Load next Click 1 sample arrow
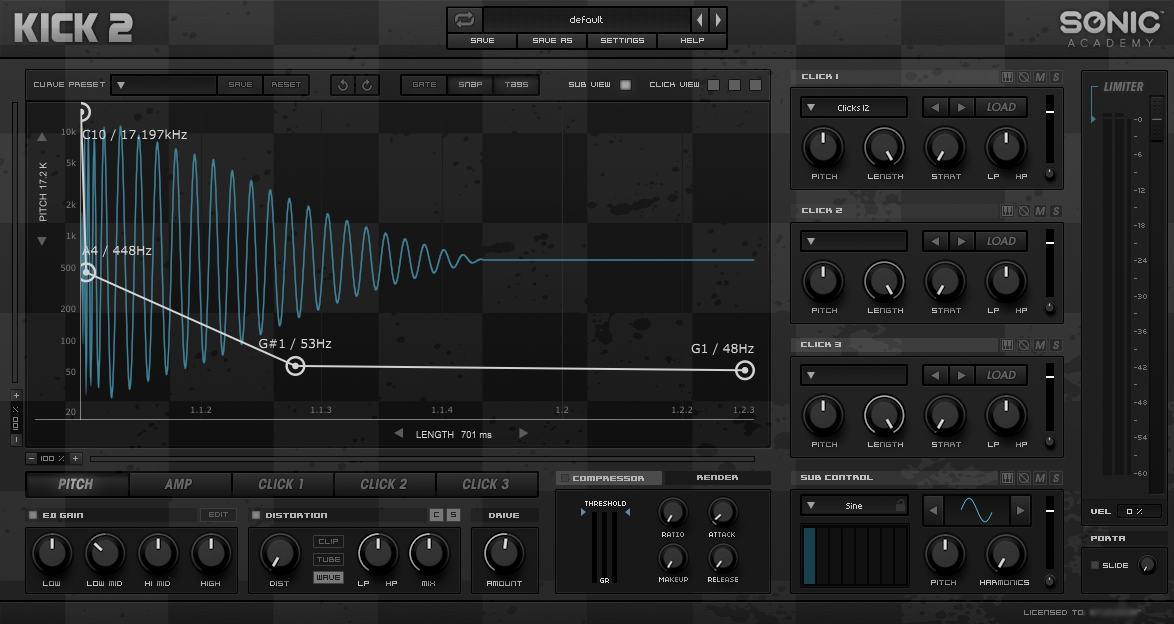The height and width of the screenshot is (624, 1174). point(961,107)
